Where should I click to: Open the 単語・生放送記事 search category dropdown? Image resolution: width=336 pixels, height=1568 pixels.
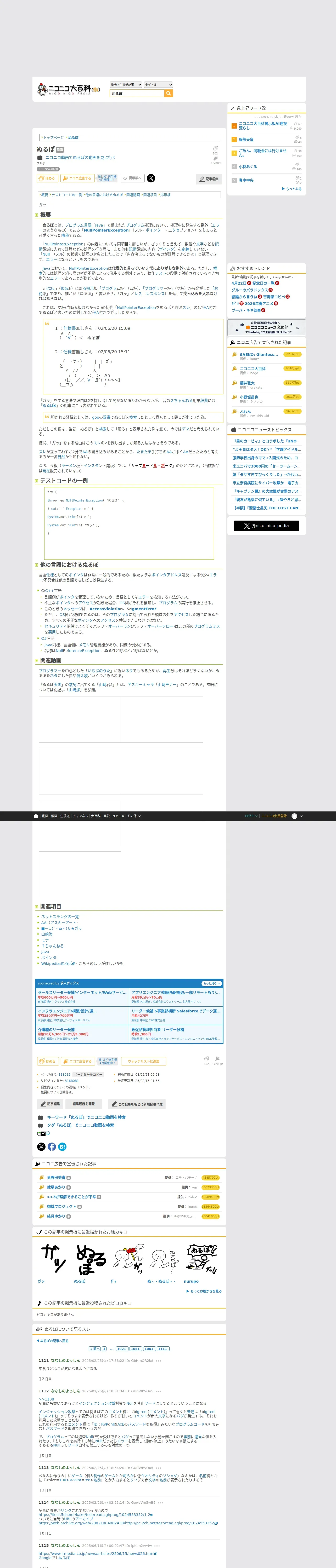point(126,85)
